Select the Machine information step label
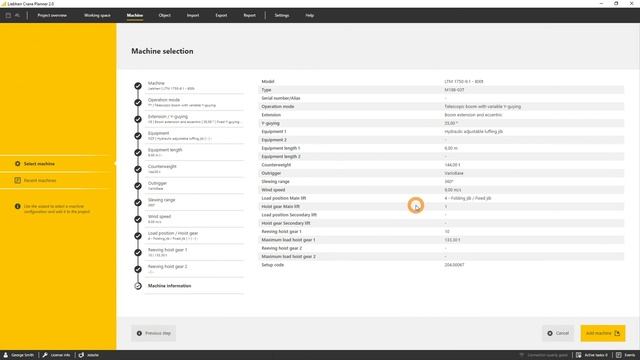Viewport: 640px width, 360px height. [x=169, y=286]
